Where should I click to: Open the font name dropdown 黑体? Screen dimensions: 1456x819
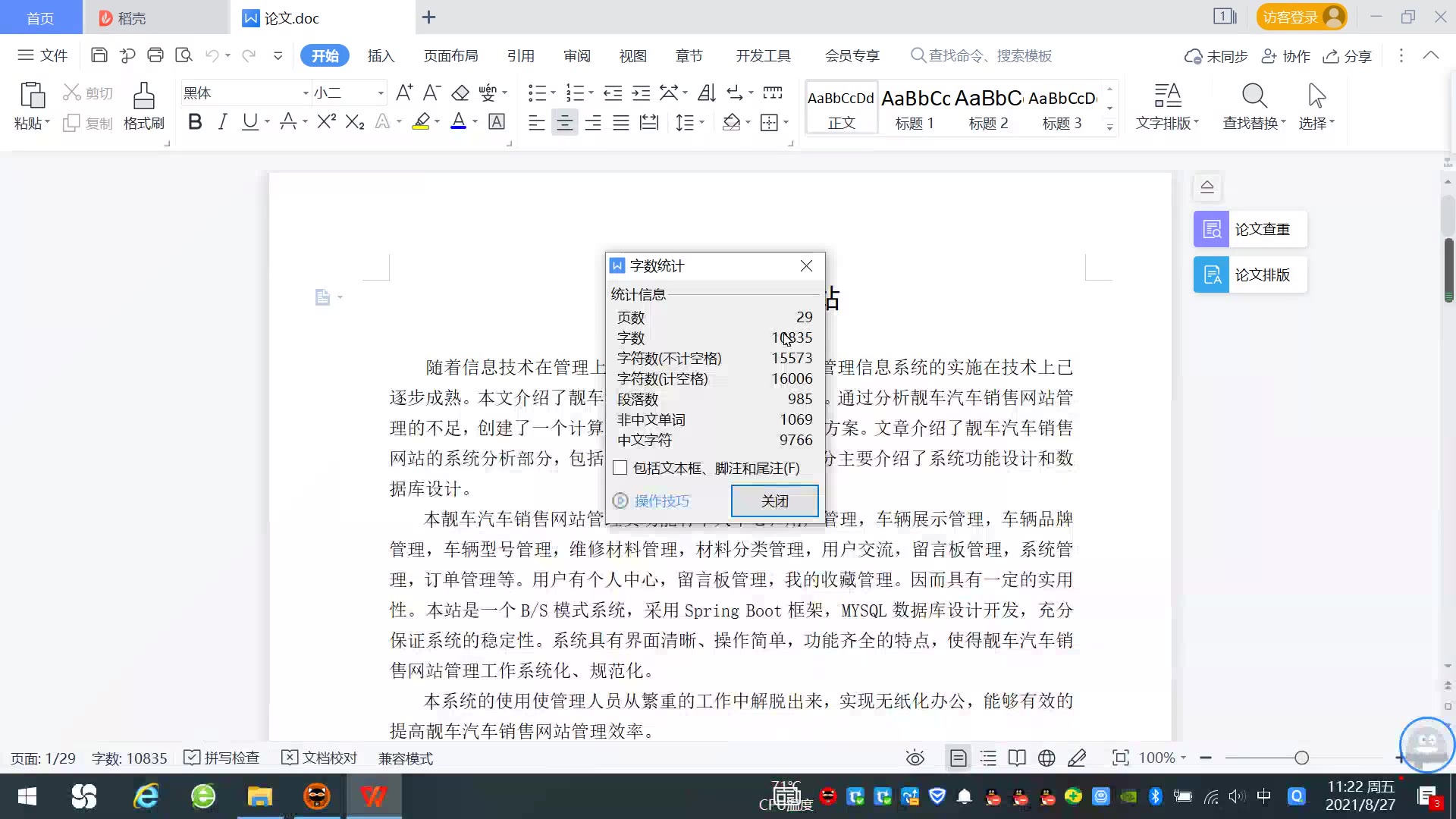coord(306,93)
